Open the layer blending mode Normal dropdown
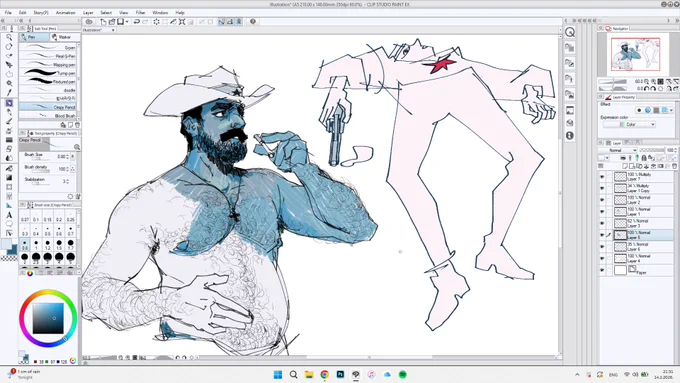Screen dimensions: 680x383 [x=622, y=150]
